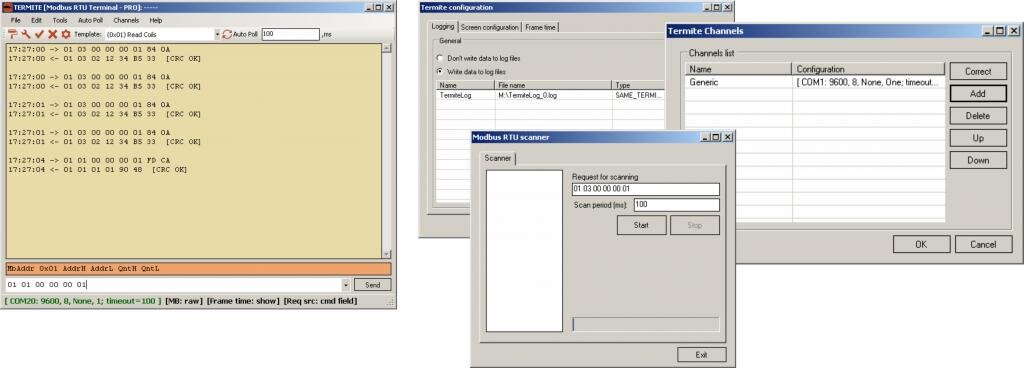Click the paint roller toolbar icon
The width and height of the screenshot is (1024, 368).
click(x=12, y=34)
